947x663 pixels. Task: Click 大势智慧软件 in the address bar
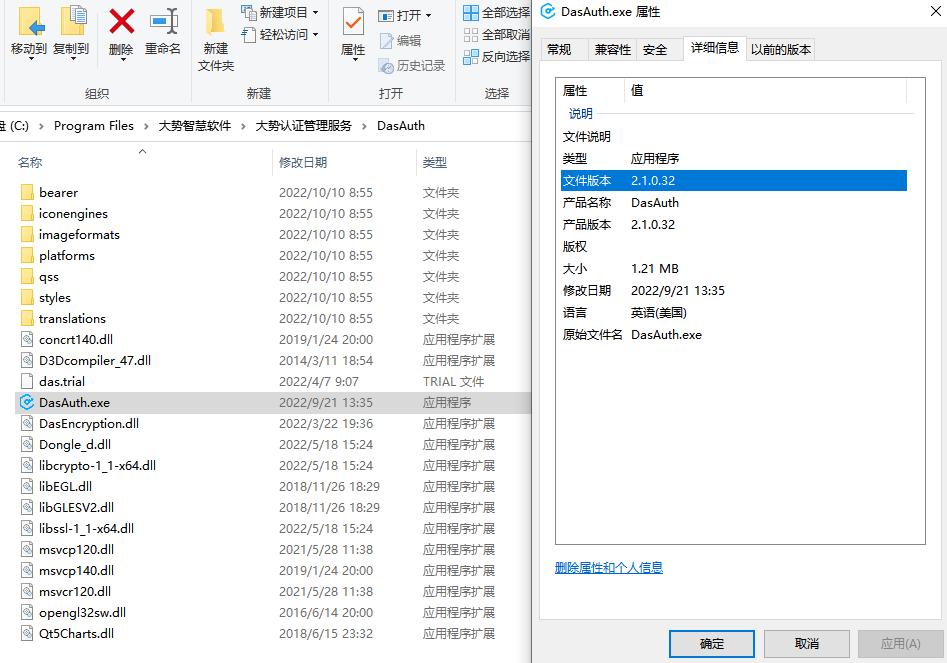pos(194,126)
